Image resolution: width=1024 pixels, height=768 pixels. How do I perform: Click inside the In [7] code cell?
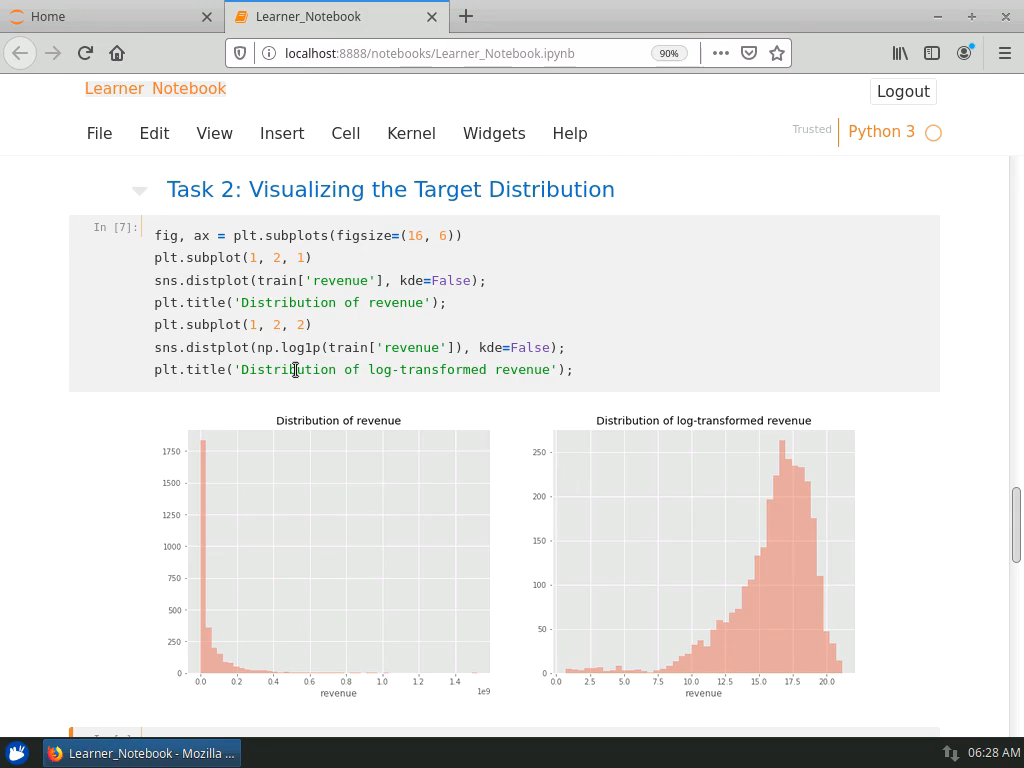pos(540,303)
